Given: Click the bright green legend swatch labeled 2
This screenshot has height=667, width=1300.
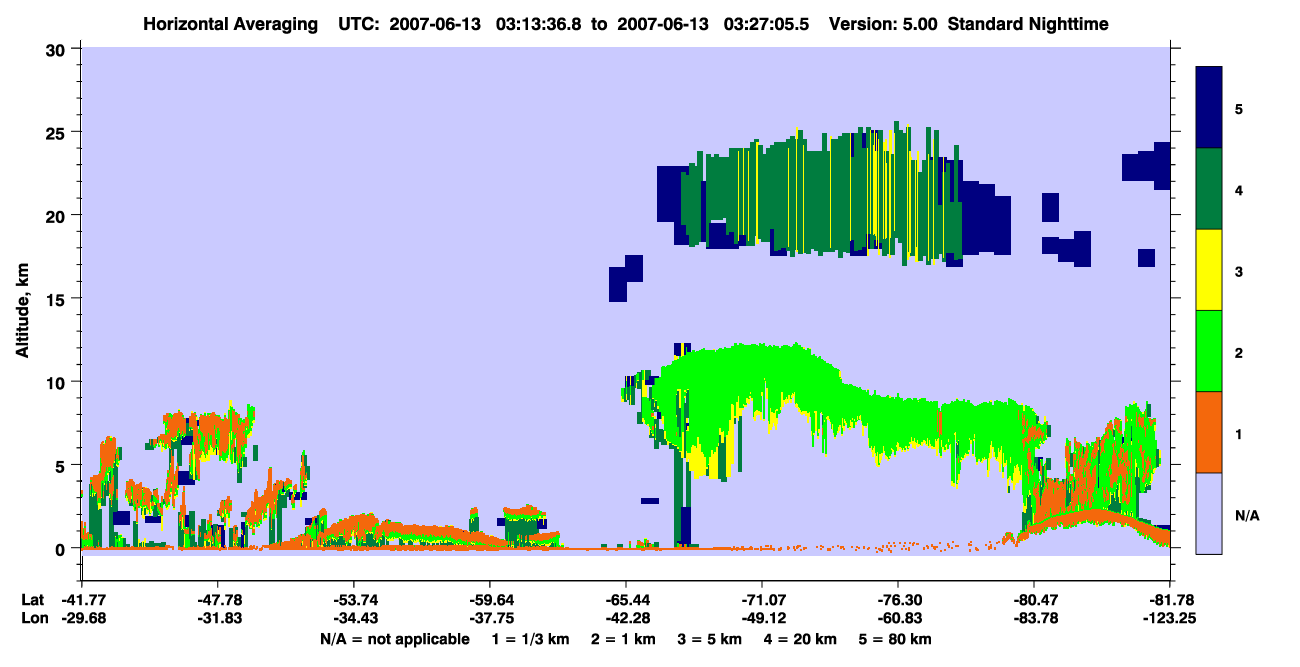Looking at the screenshot, I should pos(1209,351).
